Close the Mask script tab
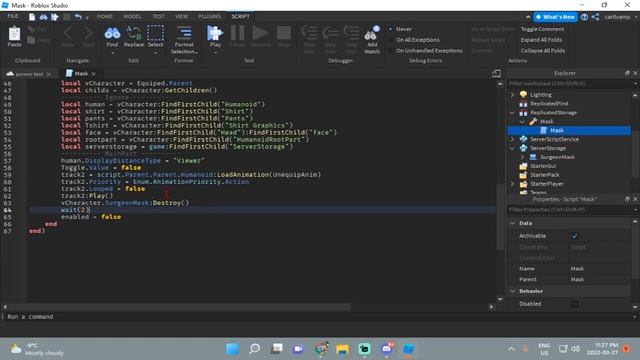 [93, 74]
